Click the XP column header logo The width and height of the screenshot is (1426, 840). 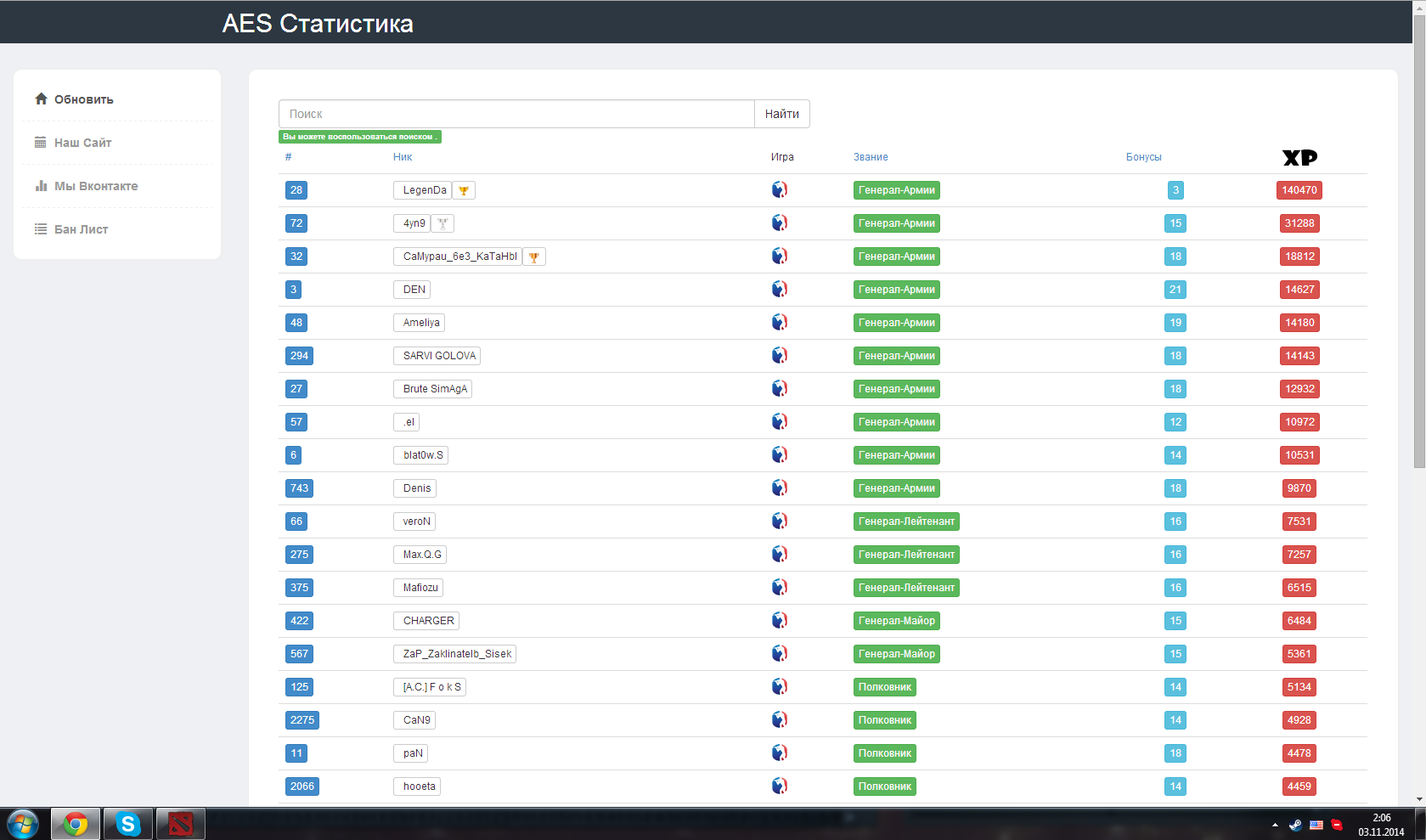pyautogui.click(x=1299, y=157)
